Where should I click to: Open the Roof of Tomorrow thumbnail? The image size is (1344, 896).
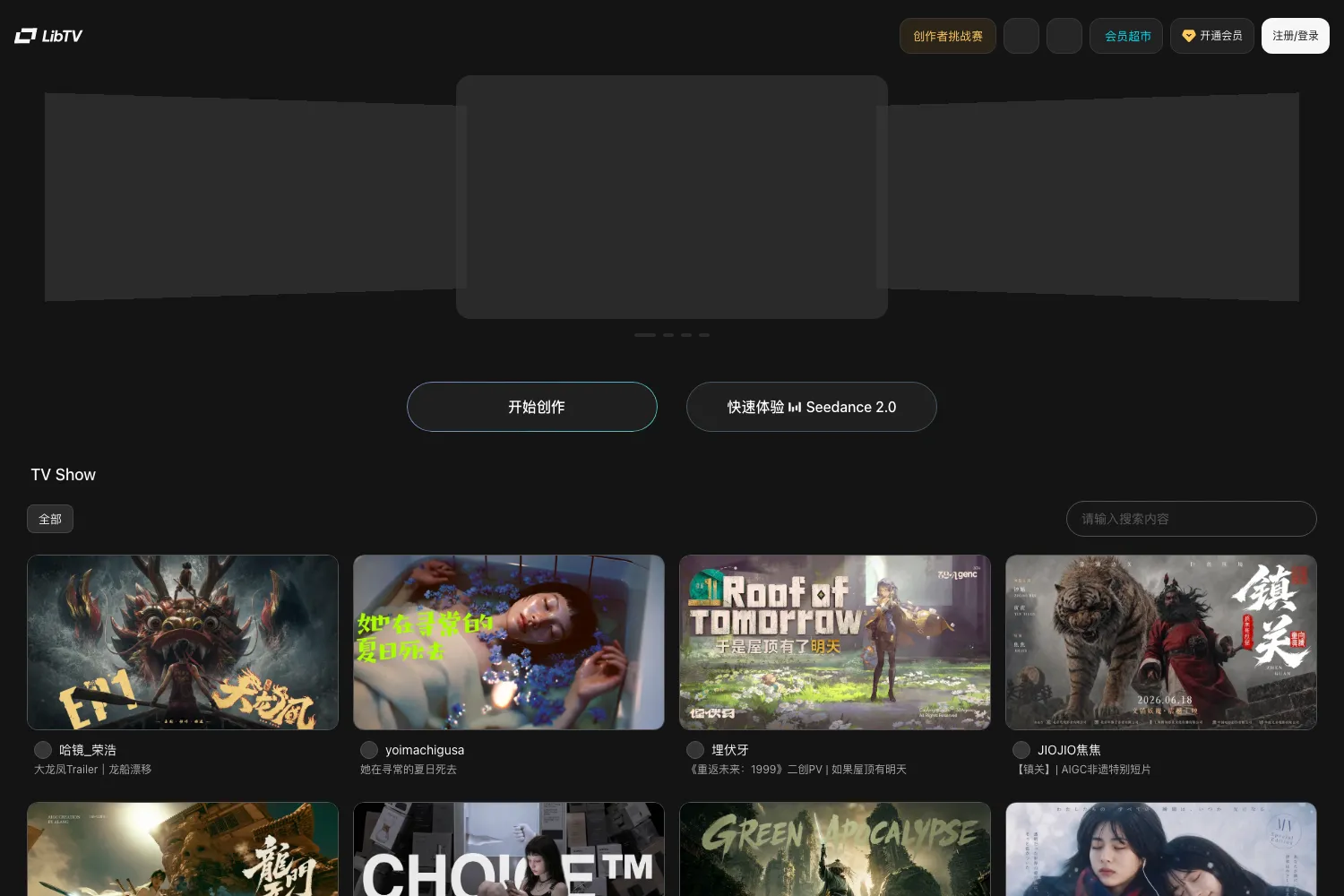[x=835, y=642]
